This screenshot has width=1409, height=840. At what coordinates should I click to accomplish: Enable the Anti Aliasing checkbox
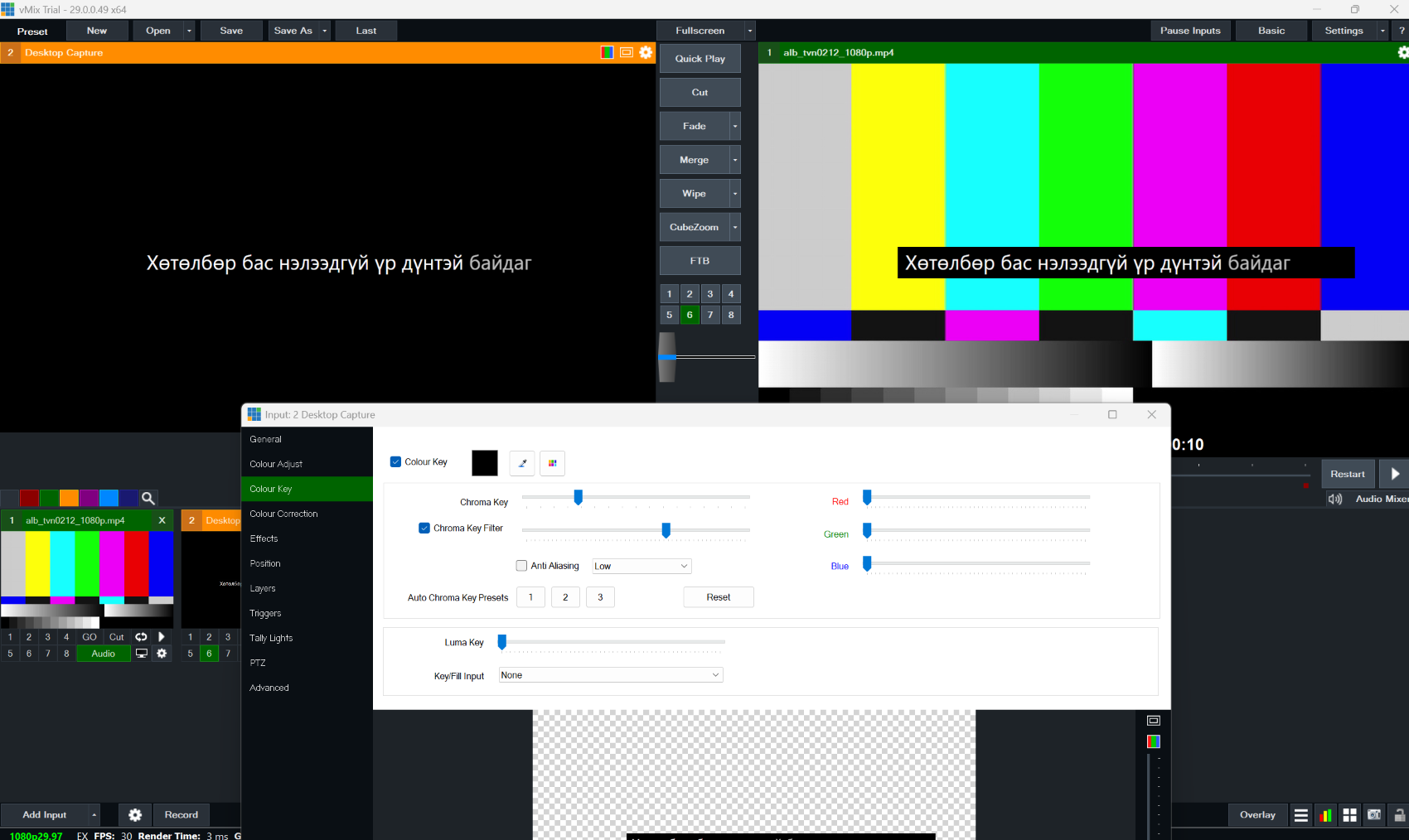(x=521, y=566)
